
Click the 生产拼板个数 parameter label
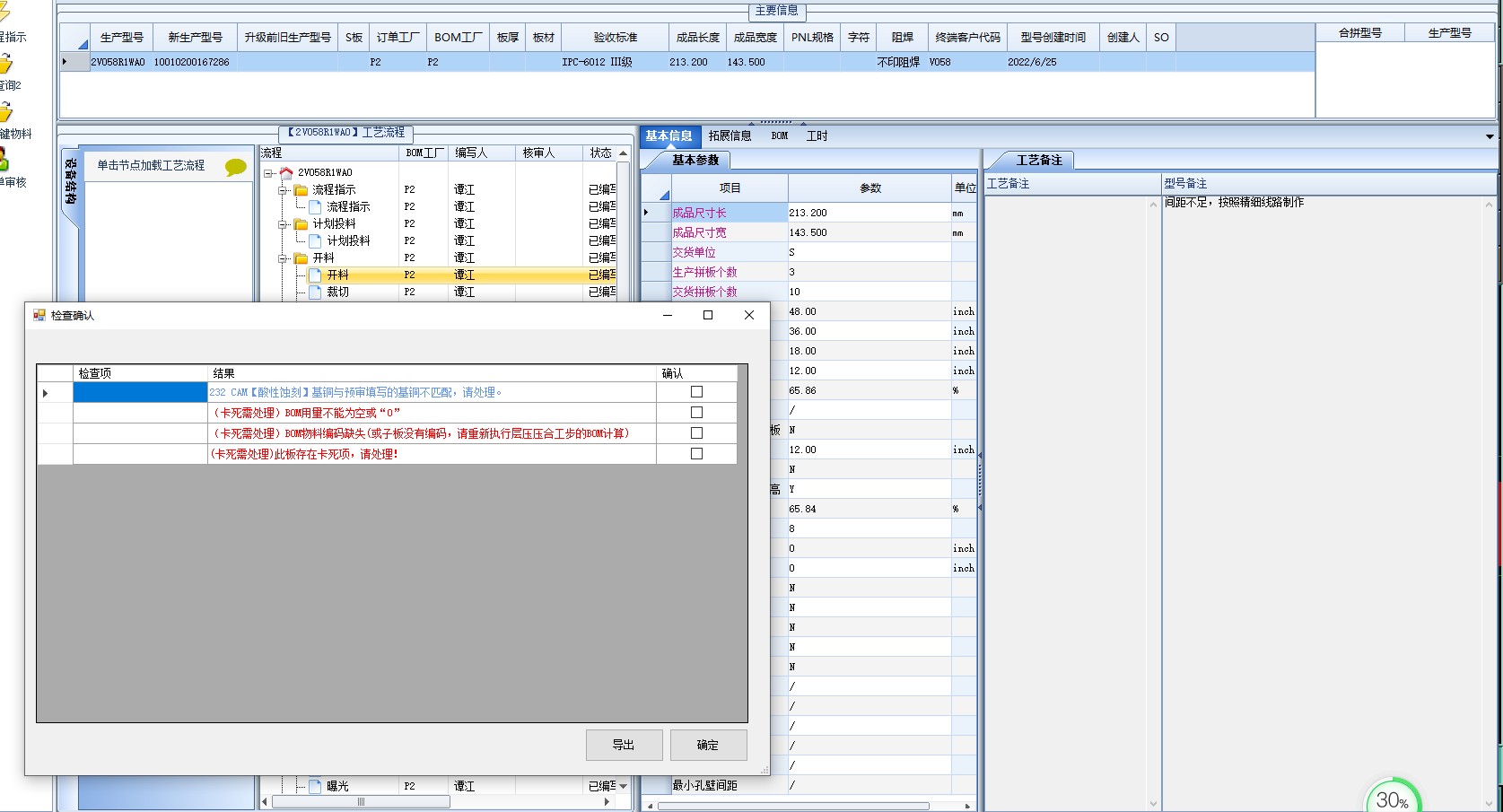(704, 272)
